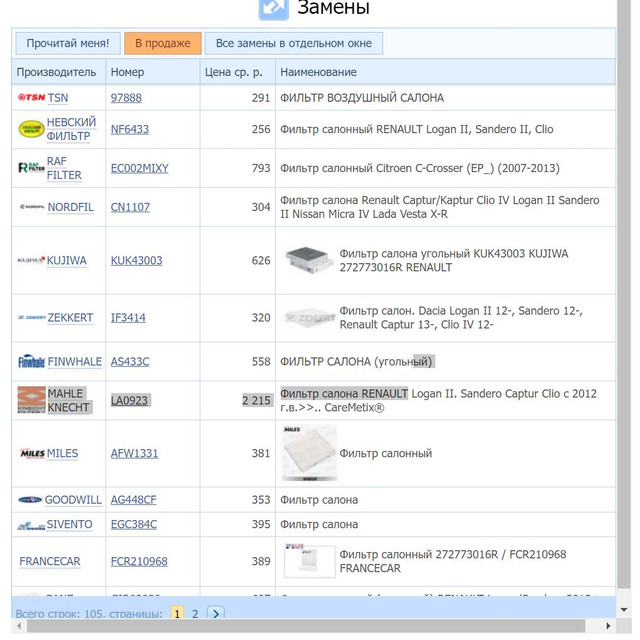Open the MAHLE KNECHT manufacturer link
This screenshot has height=640, width=640.
coord(68,400)
